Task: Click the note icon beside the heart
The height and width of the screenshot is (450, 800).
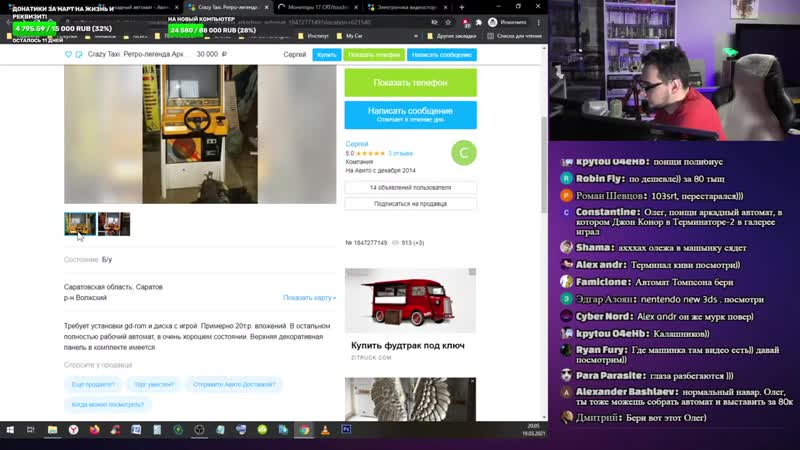Action: (x=79, y=54)
